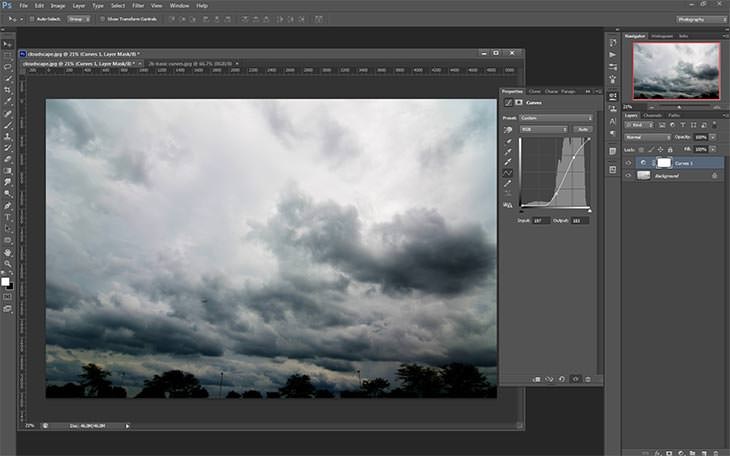Click the Navigator preview thumbnail
730x456 pixels.
[x=676, y=71]
